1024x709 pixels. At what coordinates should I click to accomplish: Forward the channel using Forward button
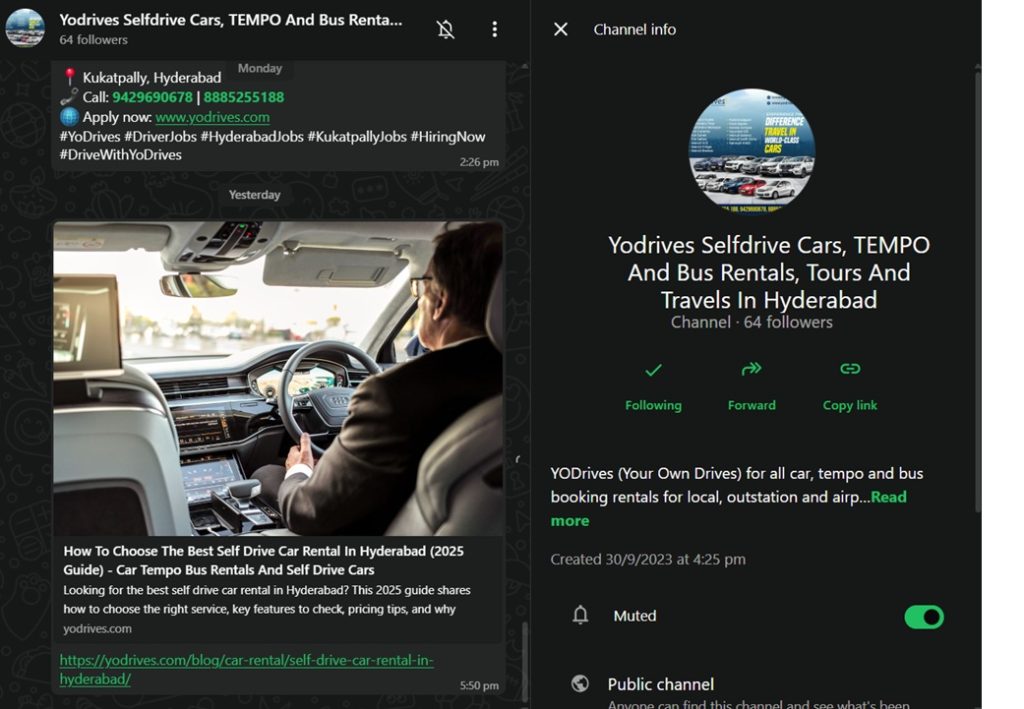coord(752,387)
